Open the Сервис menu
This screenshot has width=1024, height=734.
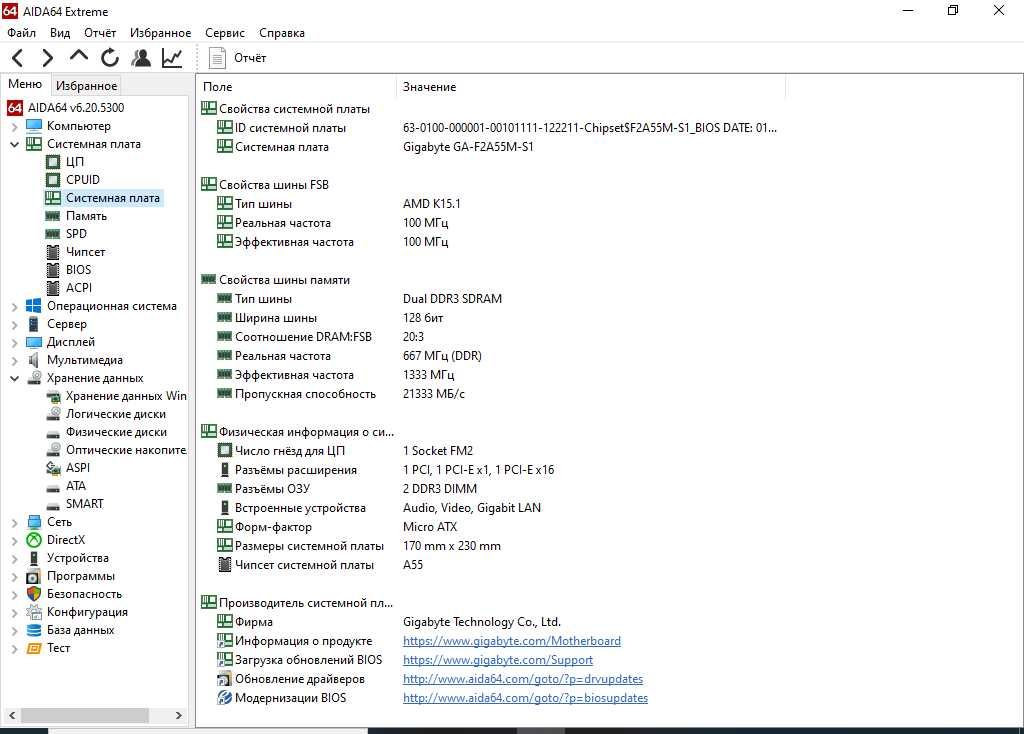point(225,33)
